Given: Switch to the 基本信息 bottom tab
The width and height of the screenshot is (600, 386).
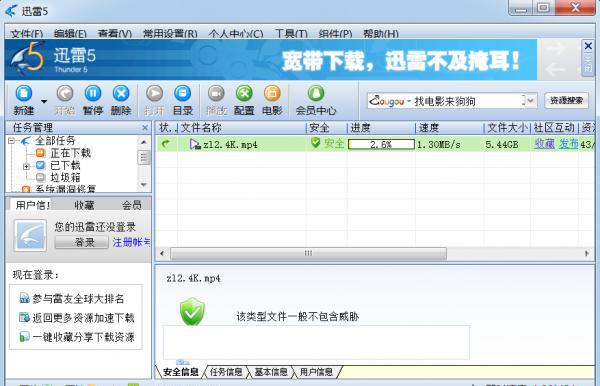Looking at the screenshot, I should point(271,372).
